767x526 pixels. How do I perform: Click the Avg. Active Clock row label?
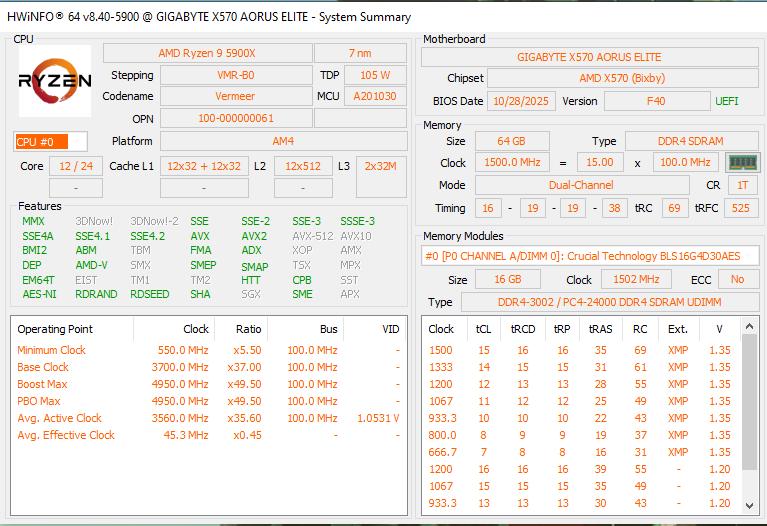(59, 418)
